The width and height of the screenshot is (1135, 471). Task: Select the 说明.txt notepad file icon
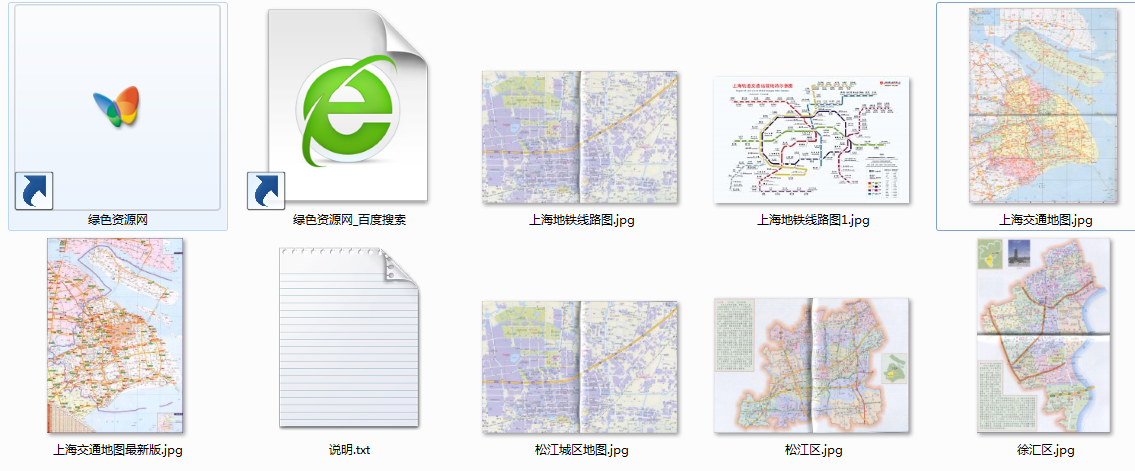(x=348, y=337)
